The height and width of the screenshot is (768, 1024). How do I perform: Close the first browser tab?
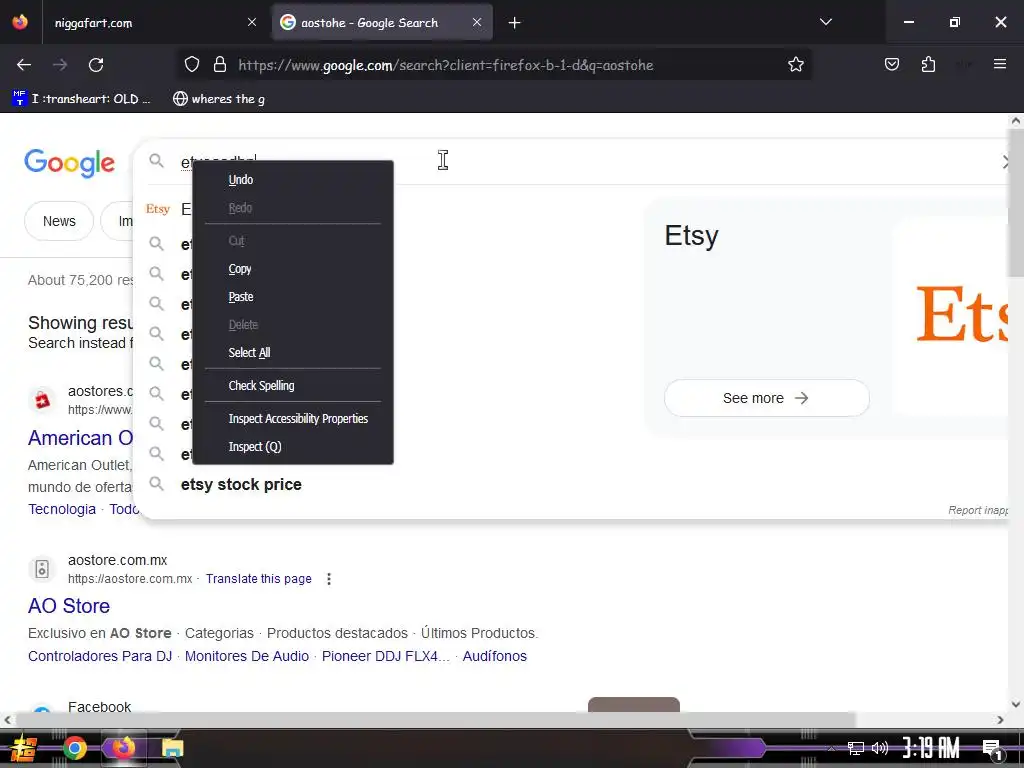[x=252, y=22]
